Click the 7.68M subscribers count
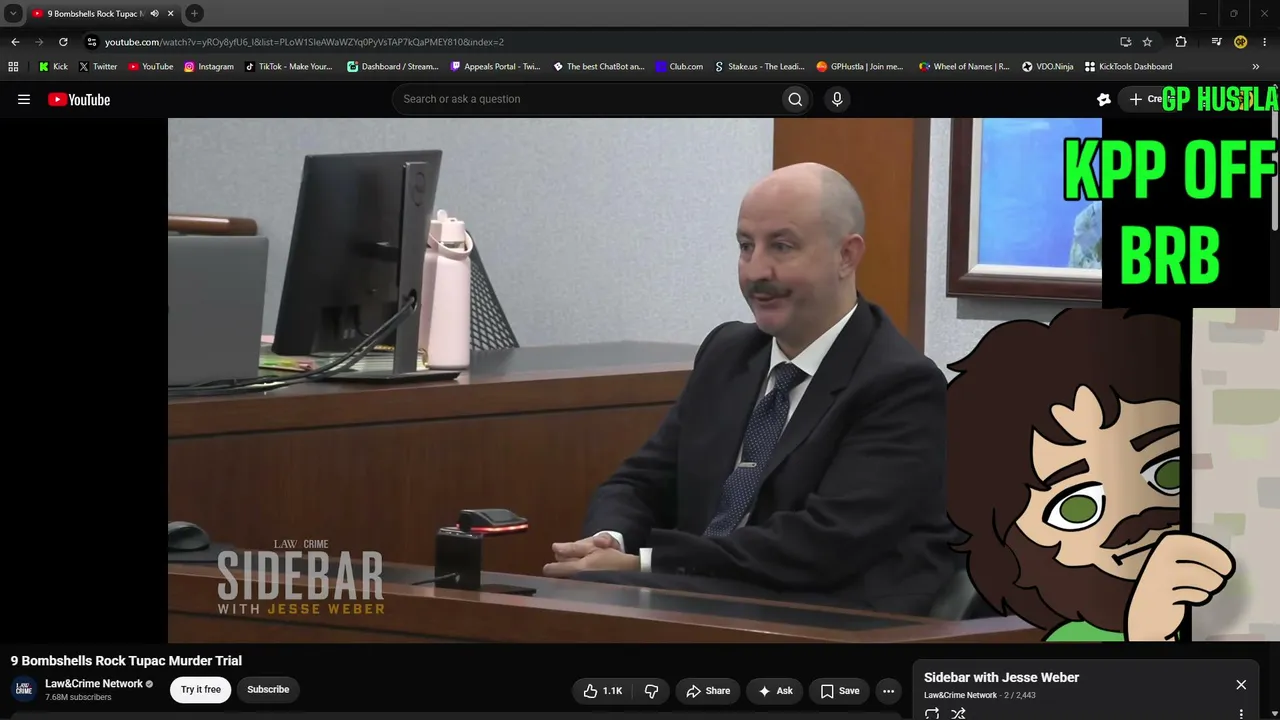The width and height of the screenshot is (1280, 720). click(78, 698)
